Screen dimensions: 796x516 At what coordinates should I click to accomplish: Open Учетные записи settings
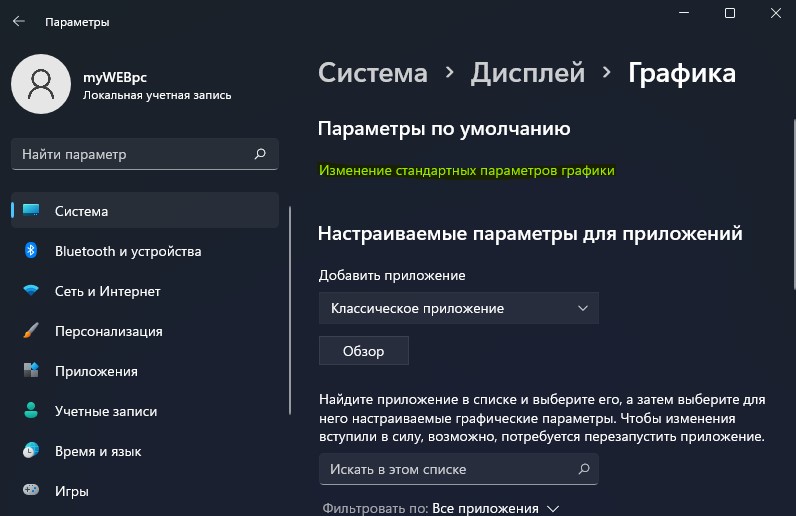point(145,411)
